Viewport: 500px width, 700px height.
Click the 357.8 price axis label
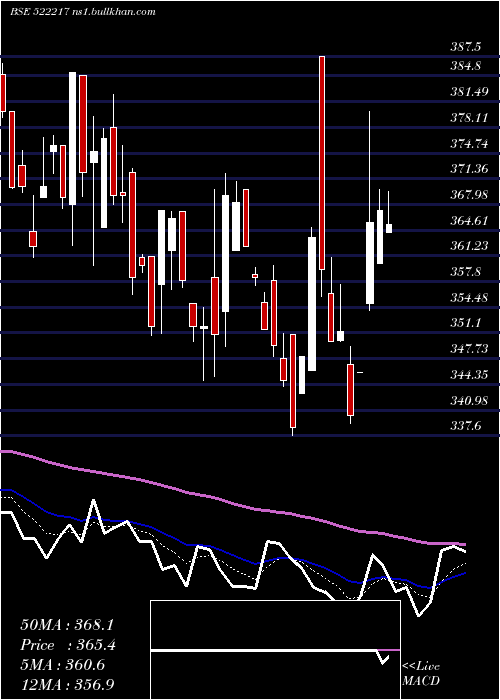tap(466, 271)
